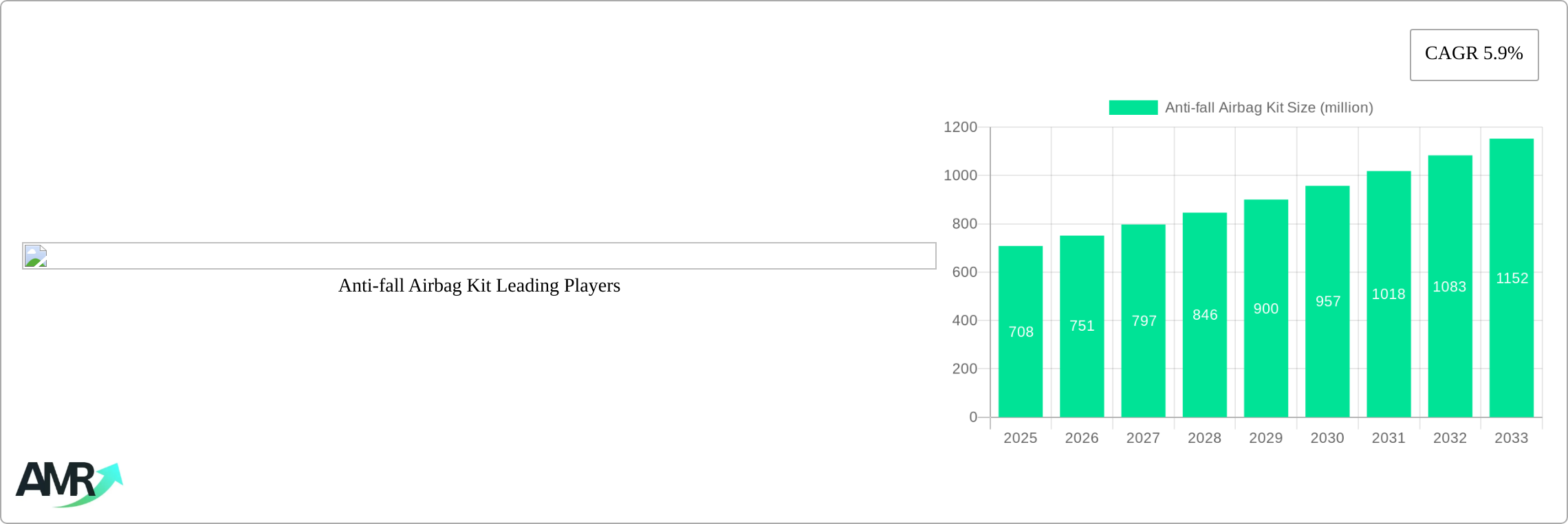Select the 2026 bar showing 751

tap(1082, 327)
